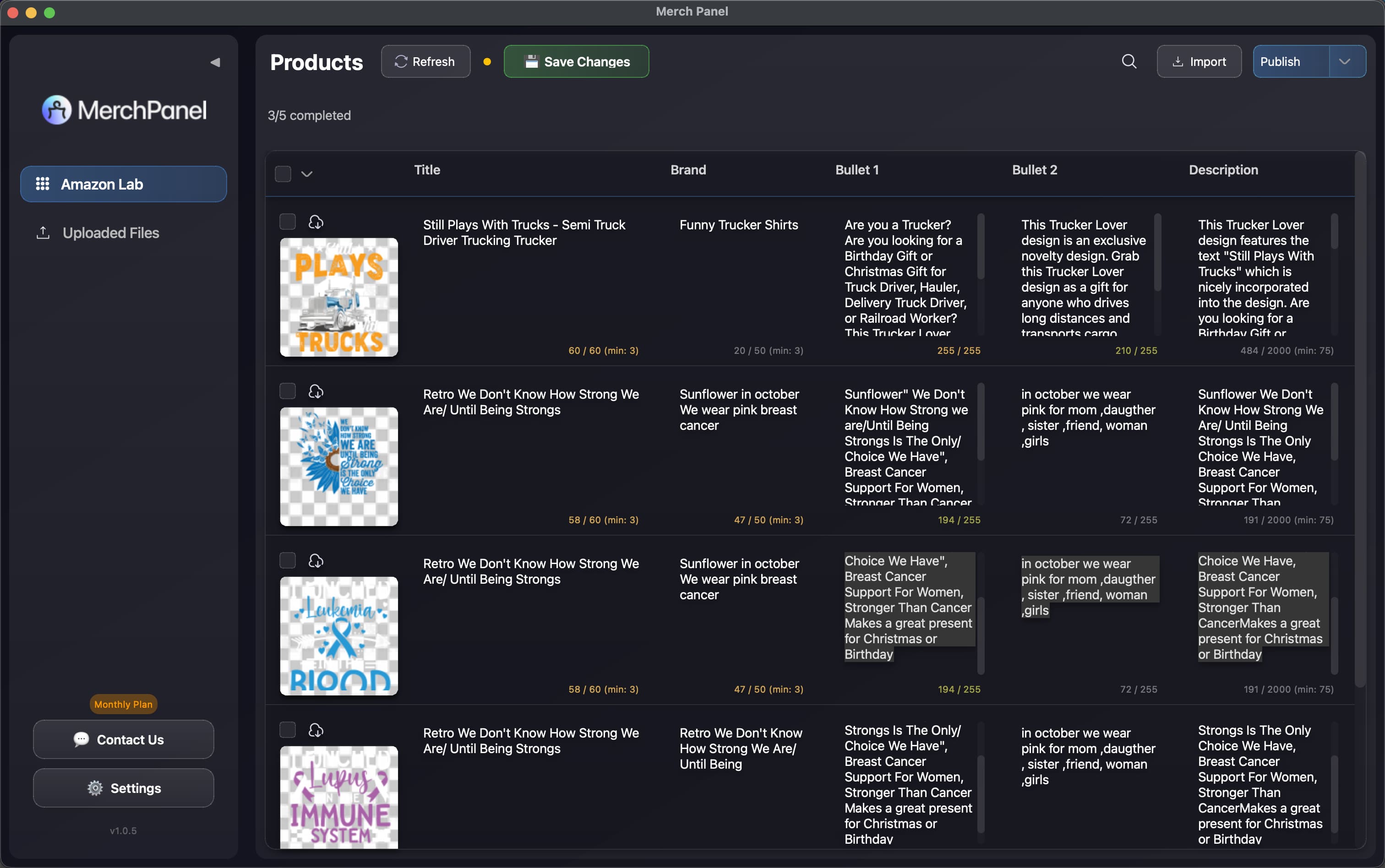1385x868 pixels.
Task: Open Settings from the sidebar
Action: coord(124,787)
